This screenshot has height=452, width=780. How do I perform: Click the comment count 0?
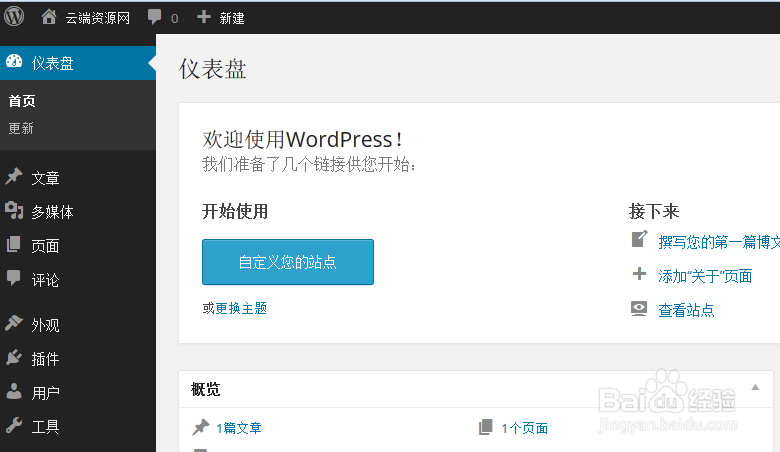click(x=175, y=19)
